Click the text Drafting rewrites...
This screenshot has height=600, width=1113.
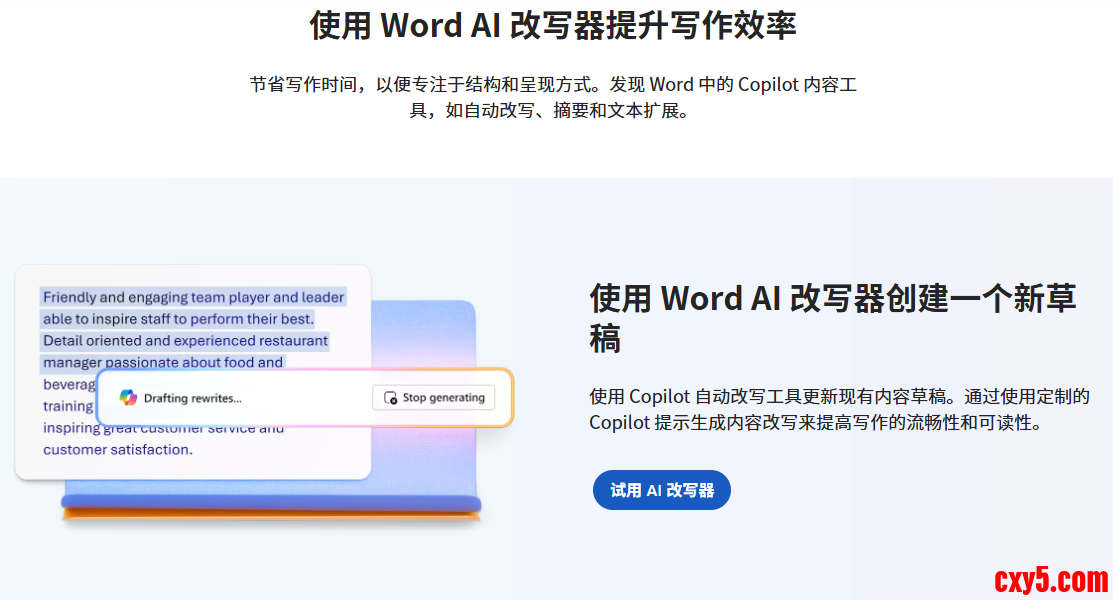[192, 398]
